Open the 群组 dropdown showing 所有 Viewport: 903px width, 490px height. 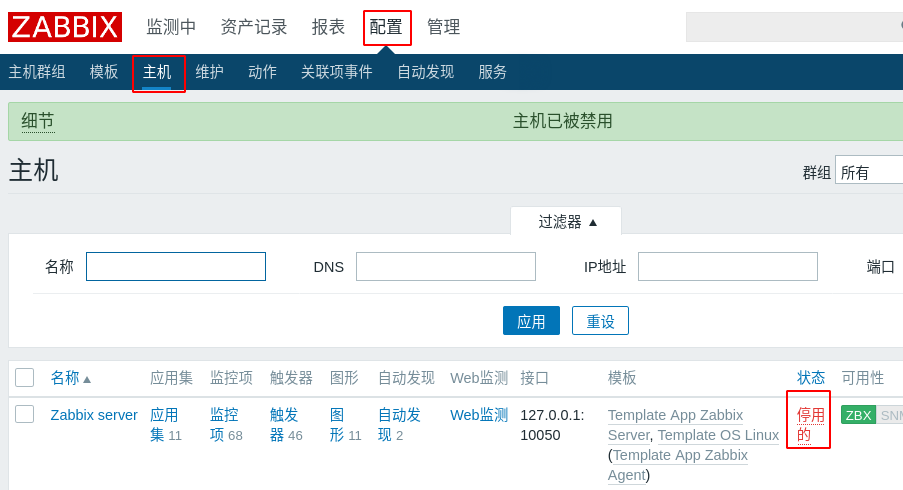[869, 172]
